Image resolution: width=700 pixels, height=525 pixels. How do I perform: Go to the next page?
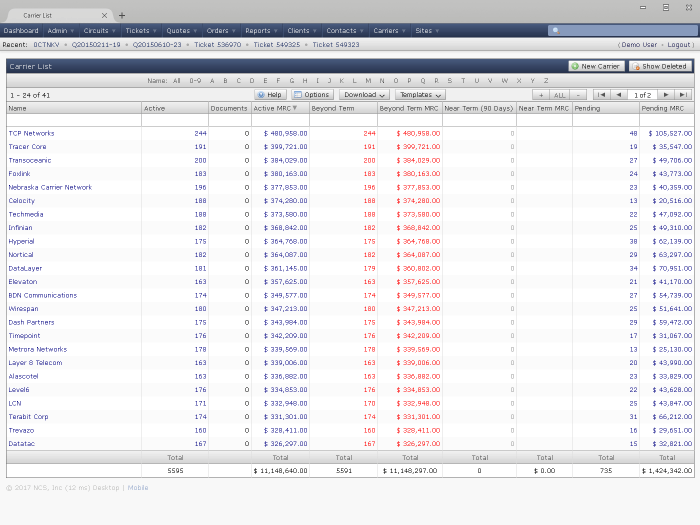point(667,94)
